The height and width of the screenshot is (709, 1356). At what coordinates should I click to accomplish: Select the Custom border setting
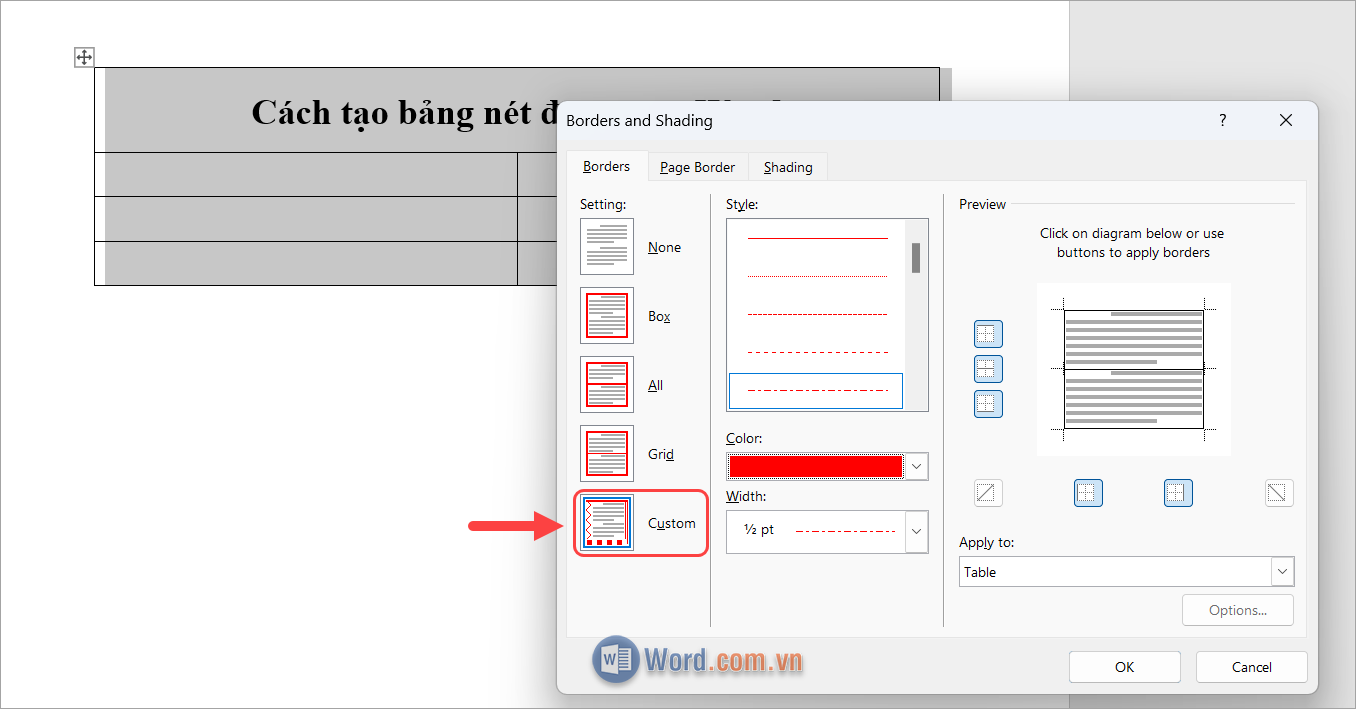607,522
